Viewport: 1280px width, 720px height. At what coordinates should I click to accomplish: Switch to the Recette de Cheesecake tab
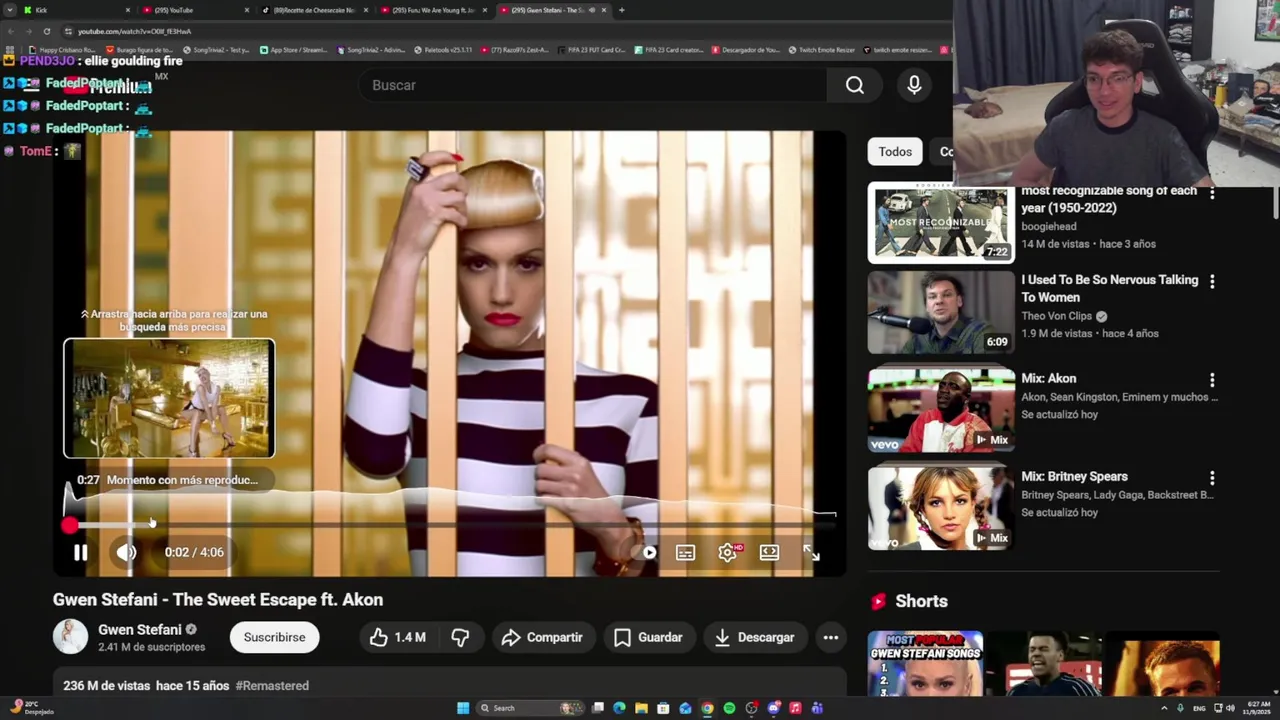[312, 10]
